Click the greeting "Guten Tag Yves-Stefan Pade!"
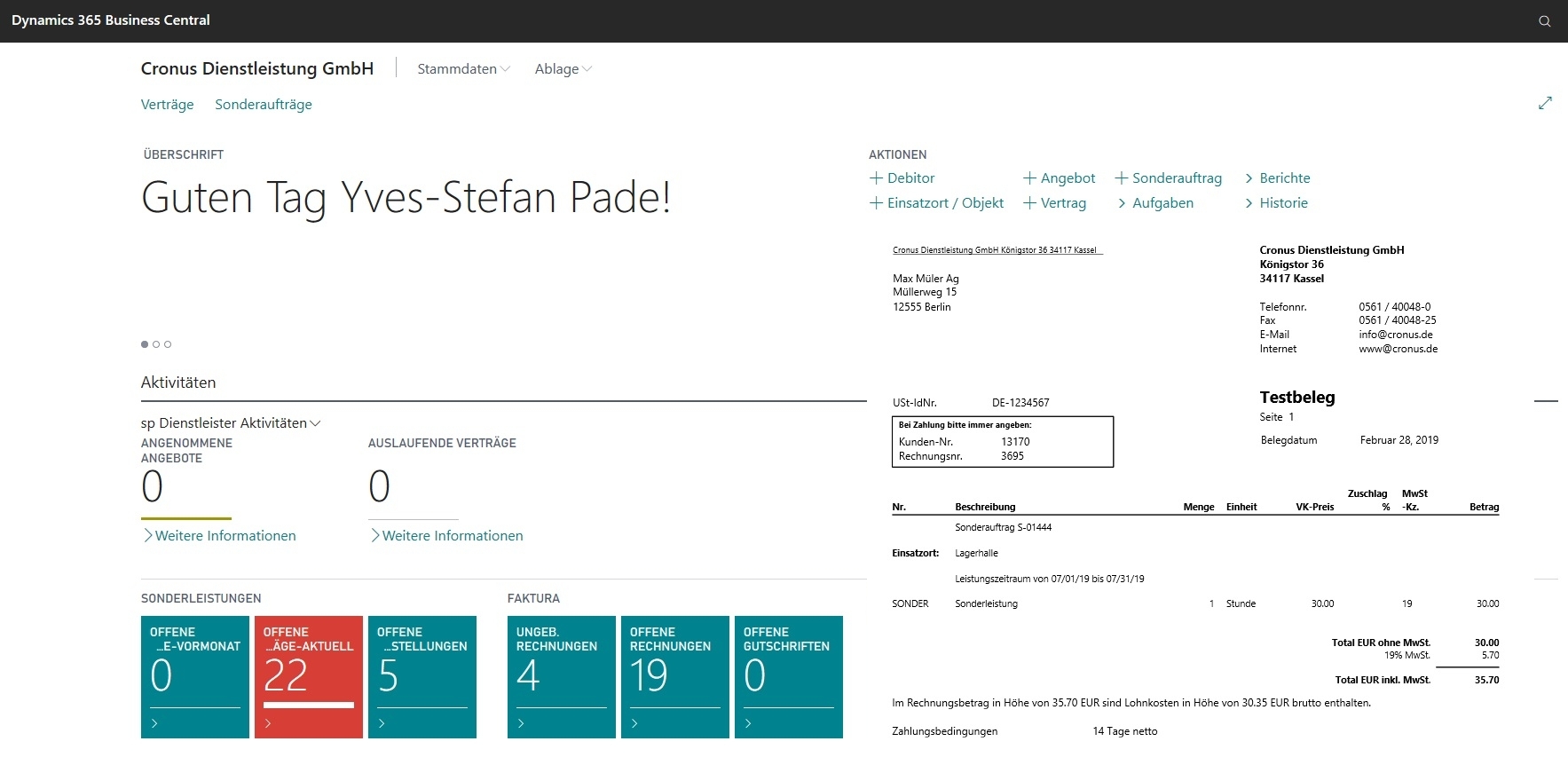This screenshot has width=1568, height=765. click(x=406, y=197)
